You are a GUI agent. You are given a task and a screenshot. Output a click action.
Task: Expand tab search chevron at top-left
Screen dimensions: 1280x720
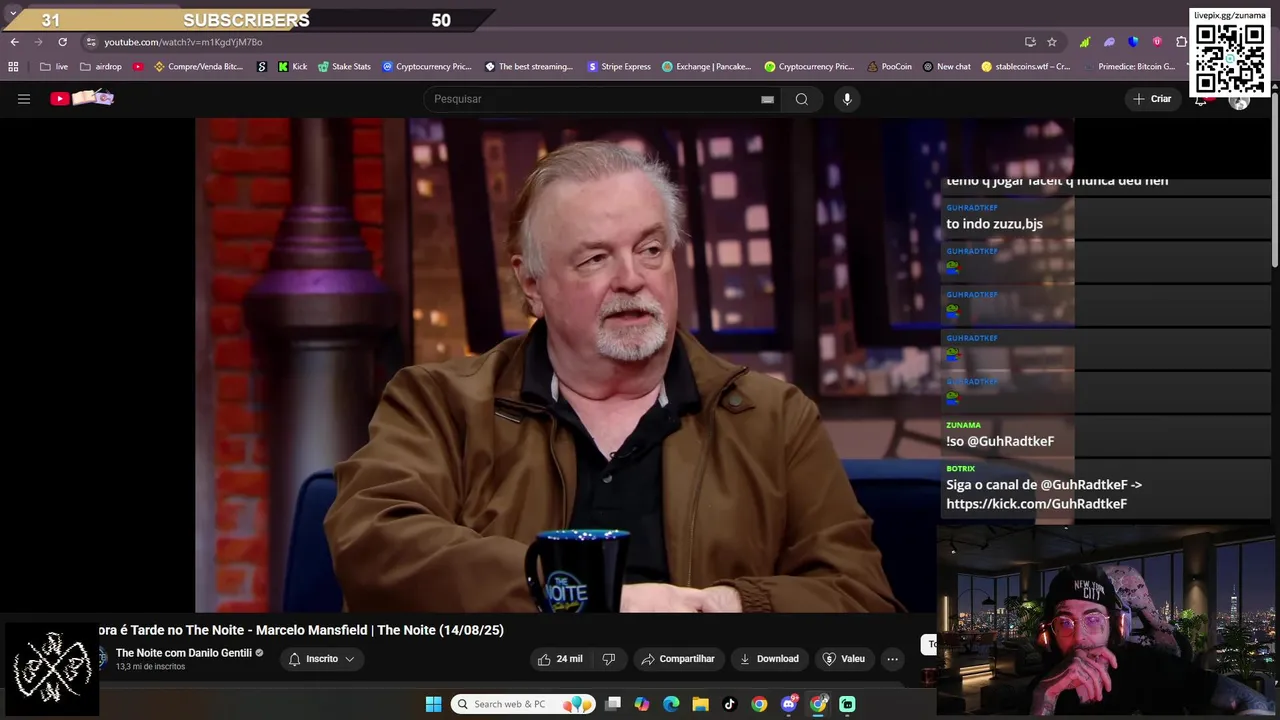coord(13,13)
